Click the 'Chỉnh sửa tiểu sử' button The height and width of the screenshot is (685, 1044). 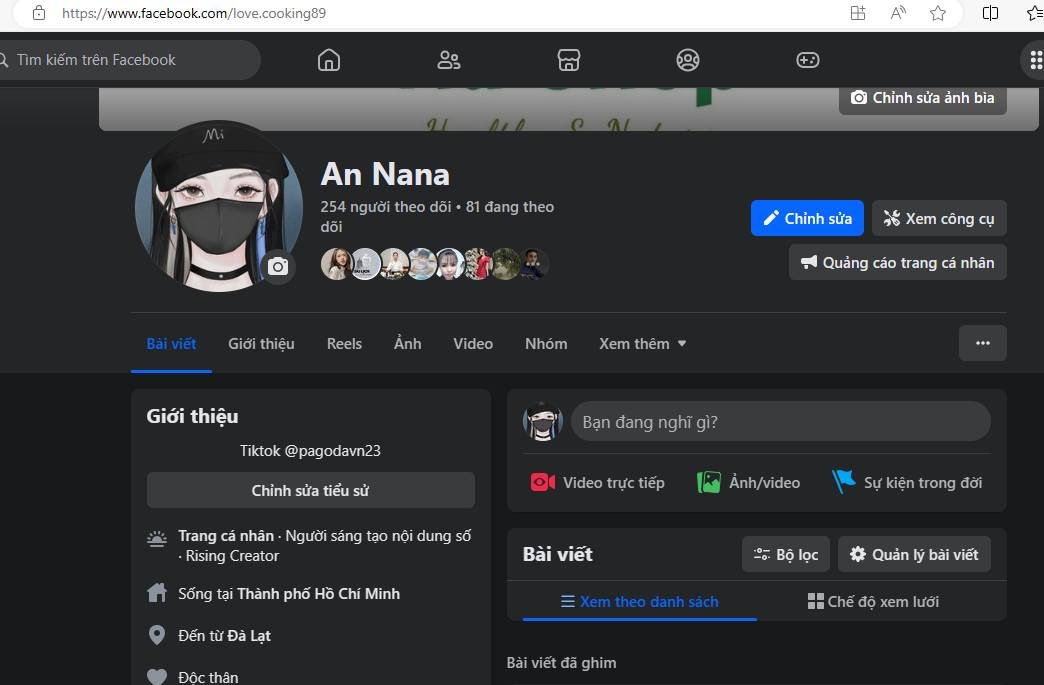pos(310,491)
